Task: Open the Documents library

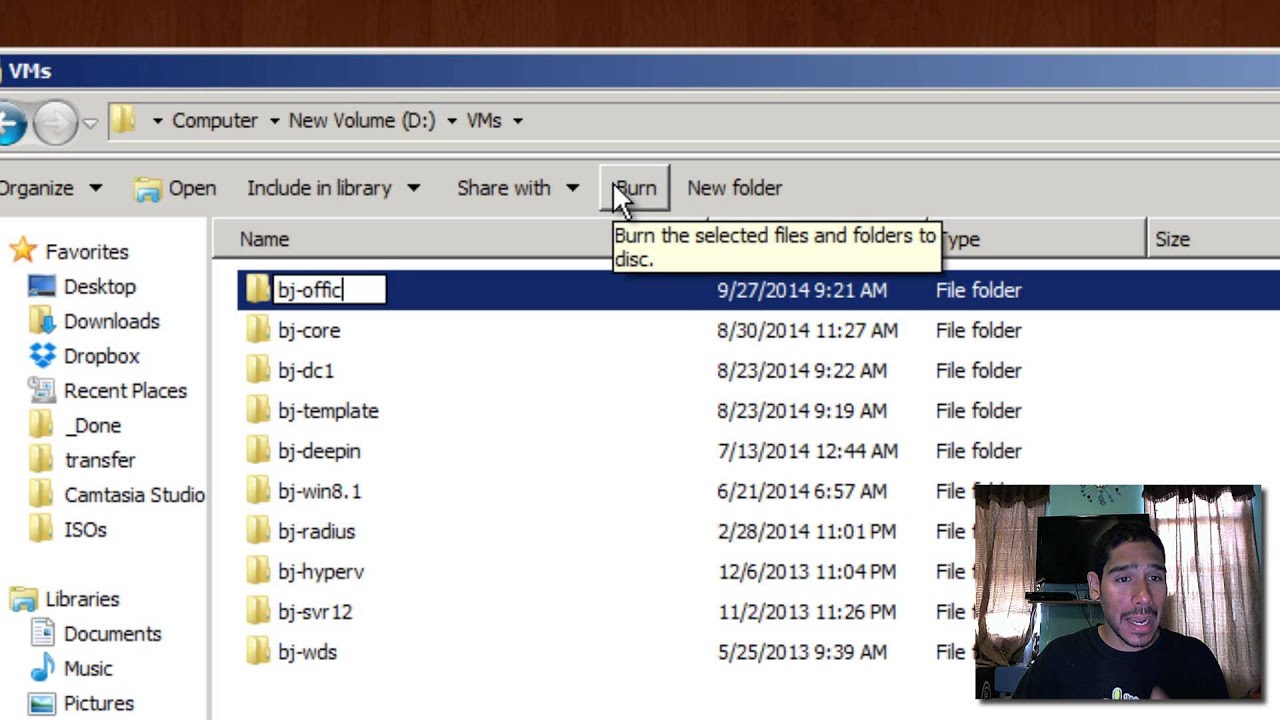Action: pyautogui.click(x=112, y=634)
